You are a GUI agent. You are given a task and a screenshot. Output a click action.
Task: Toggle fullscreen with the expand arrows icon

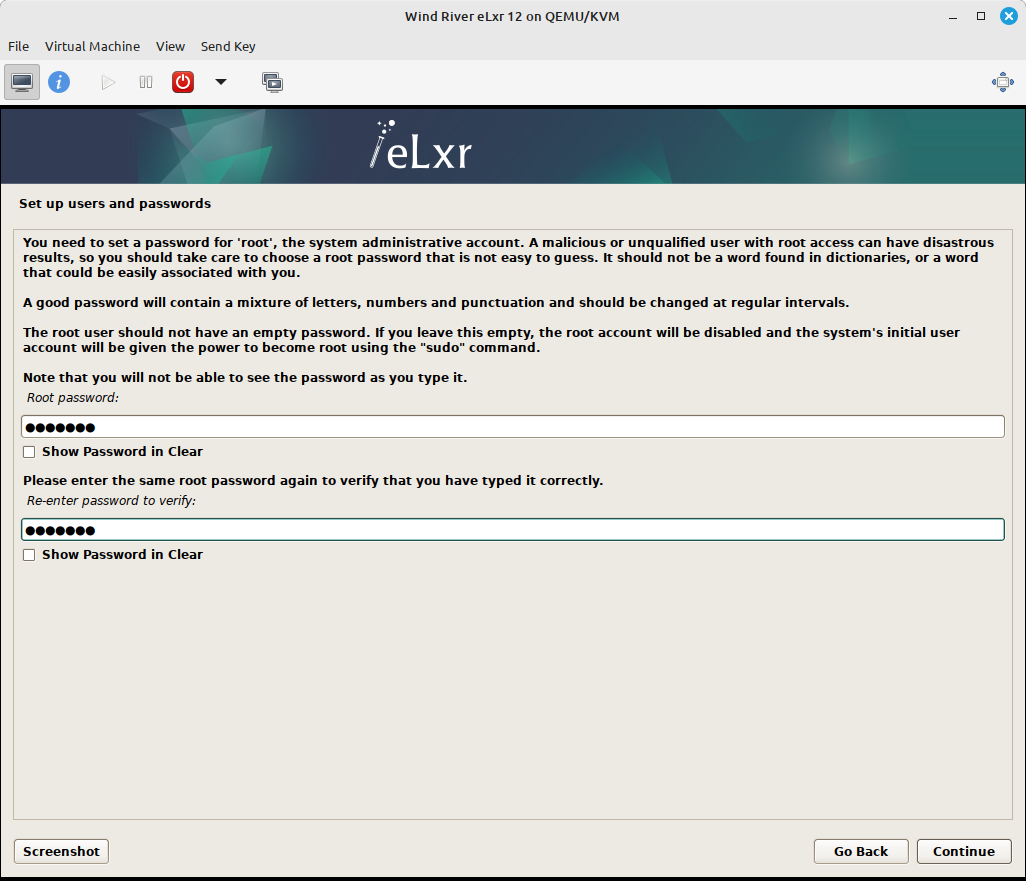coord(1002,81)
